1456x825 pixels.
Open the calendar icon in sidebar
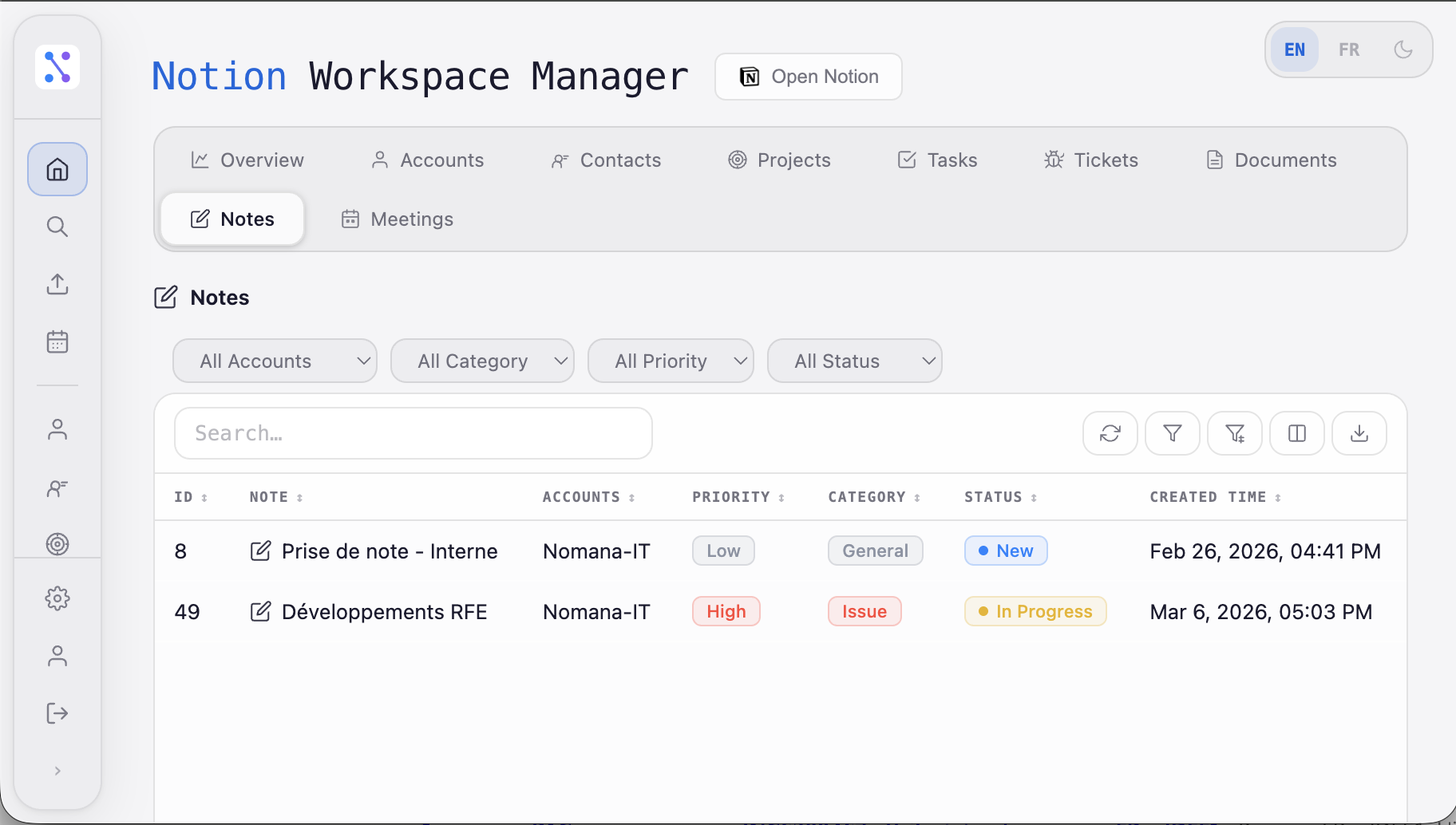(x=57, y=341)
